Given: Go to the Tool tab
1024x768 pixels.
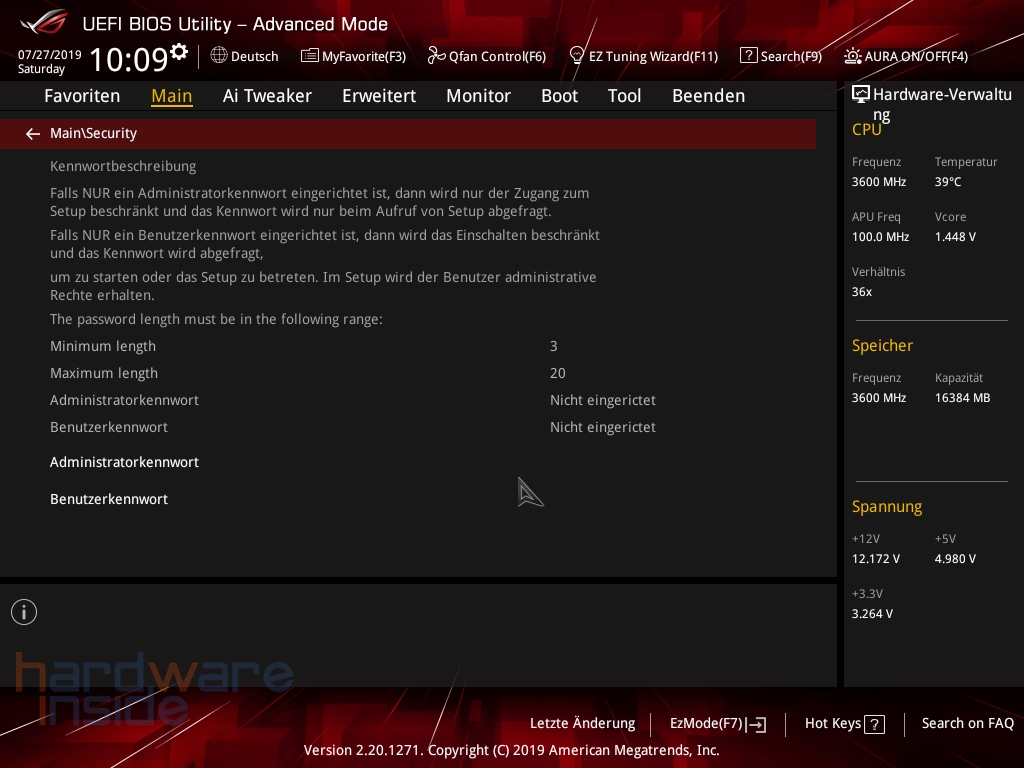Looking at the screenshot, I should click(624, 96).
